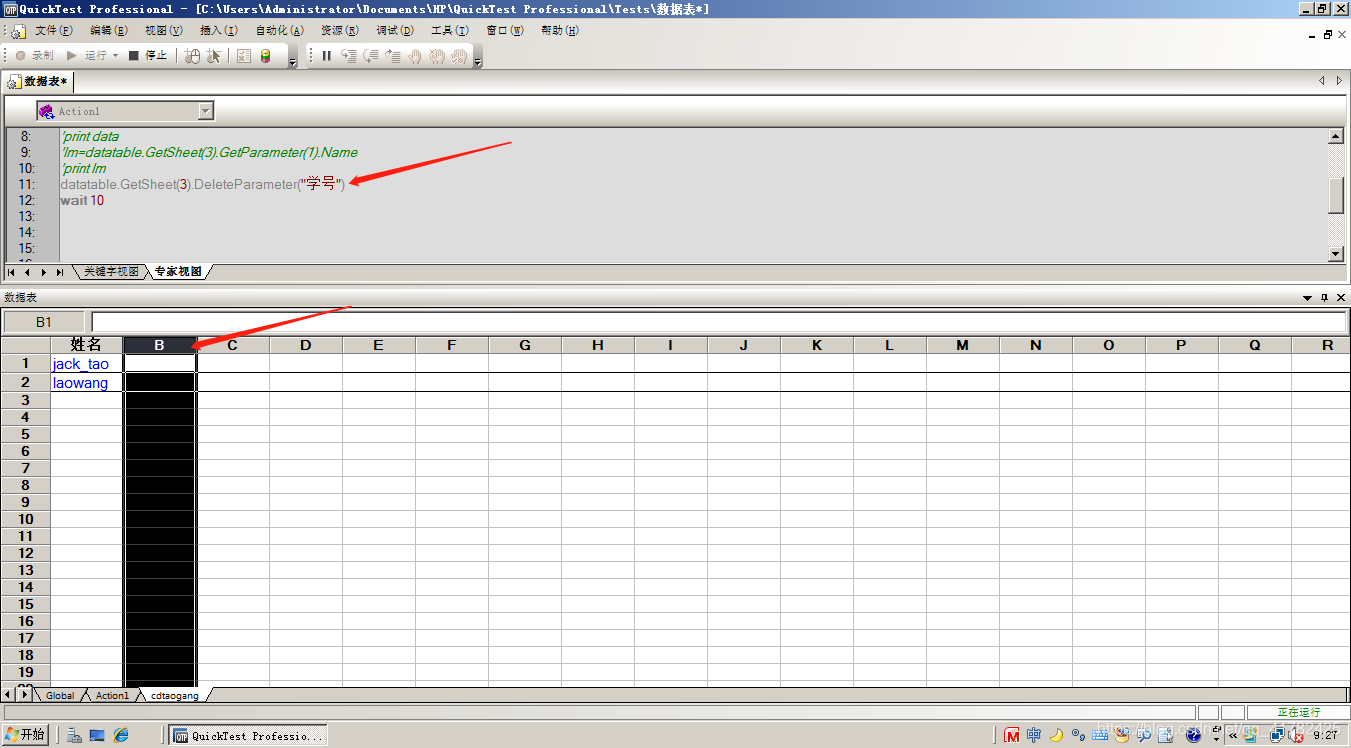The image size is (1351, 748).
Task: Open the 自动化(A) menu
Action: (280, 31)
